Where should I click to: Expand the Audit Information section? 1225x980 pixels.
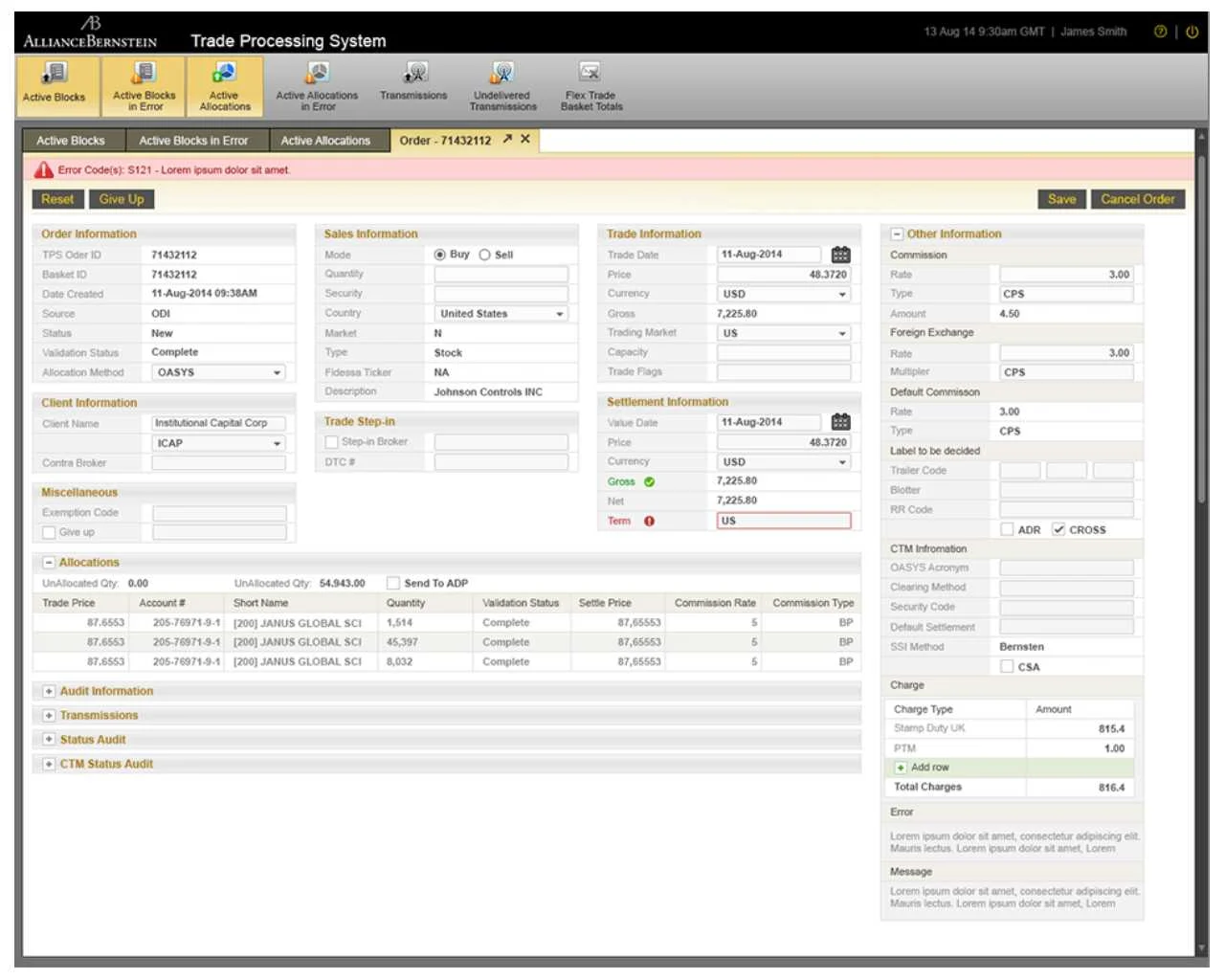tap(49, 691)
